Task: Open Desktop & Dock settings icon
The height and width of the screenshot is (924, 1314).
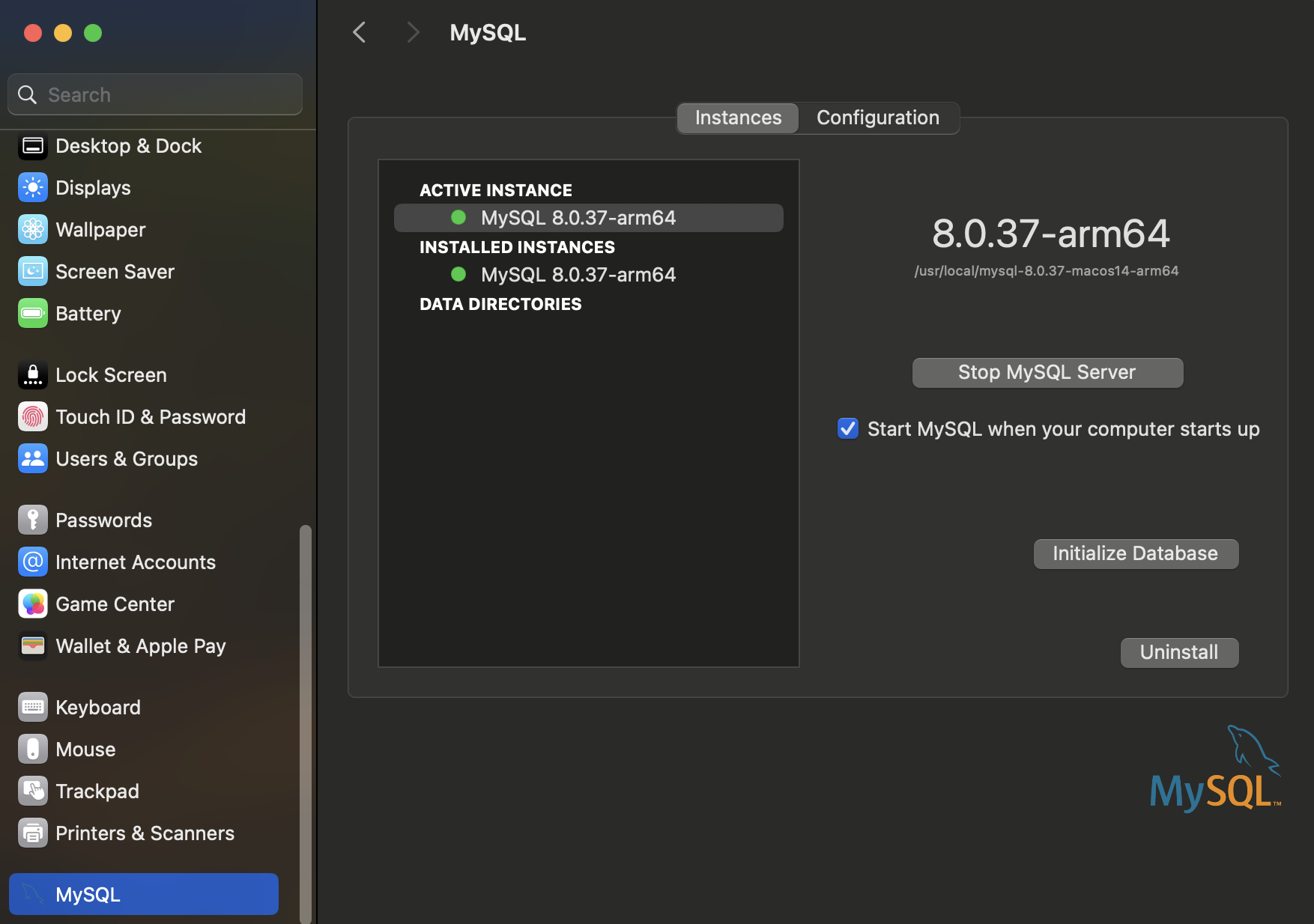Action: click(x=33, y=146)
